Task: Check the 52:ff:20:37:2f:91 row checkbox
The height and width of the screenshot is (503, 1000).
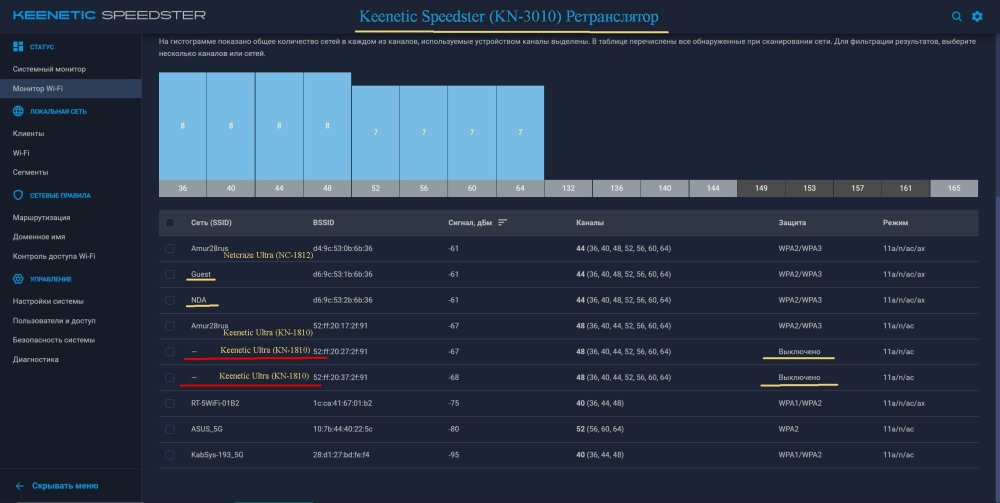Action: [170, 377]
